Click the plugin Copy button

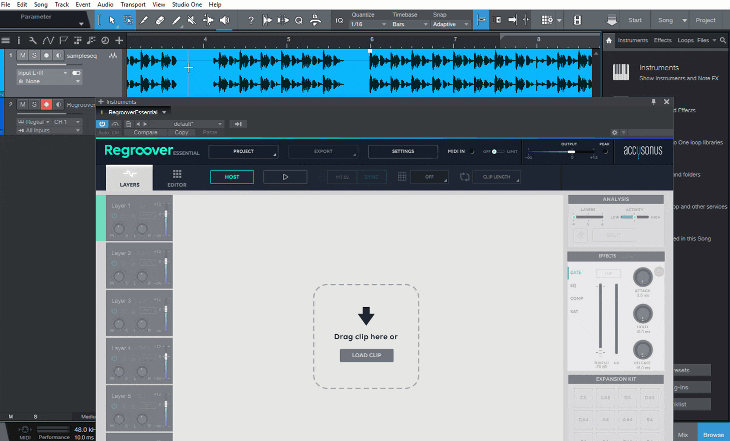[181, 132]
